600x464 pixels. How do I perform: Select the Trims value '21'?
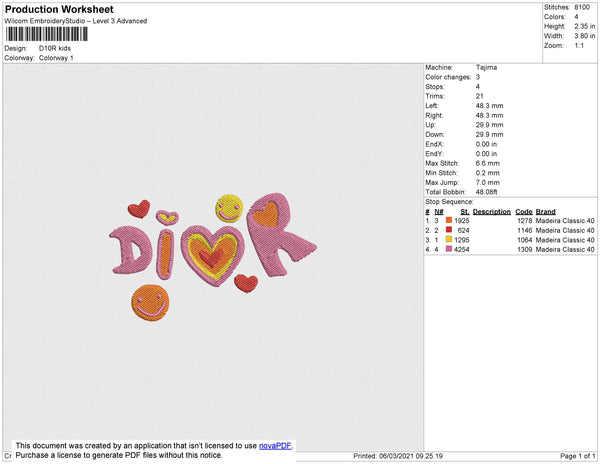click(x=480, y=96)
